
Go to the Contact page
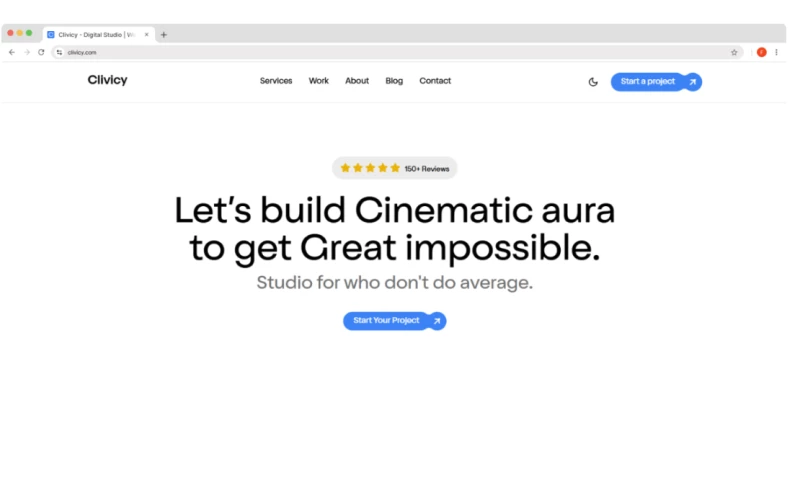coord(435,81)
